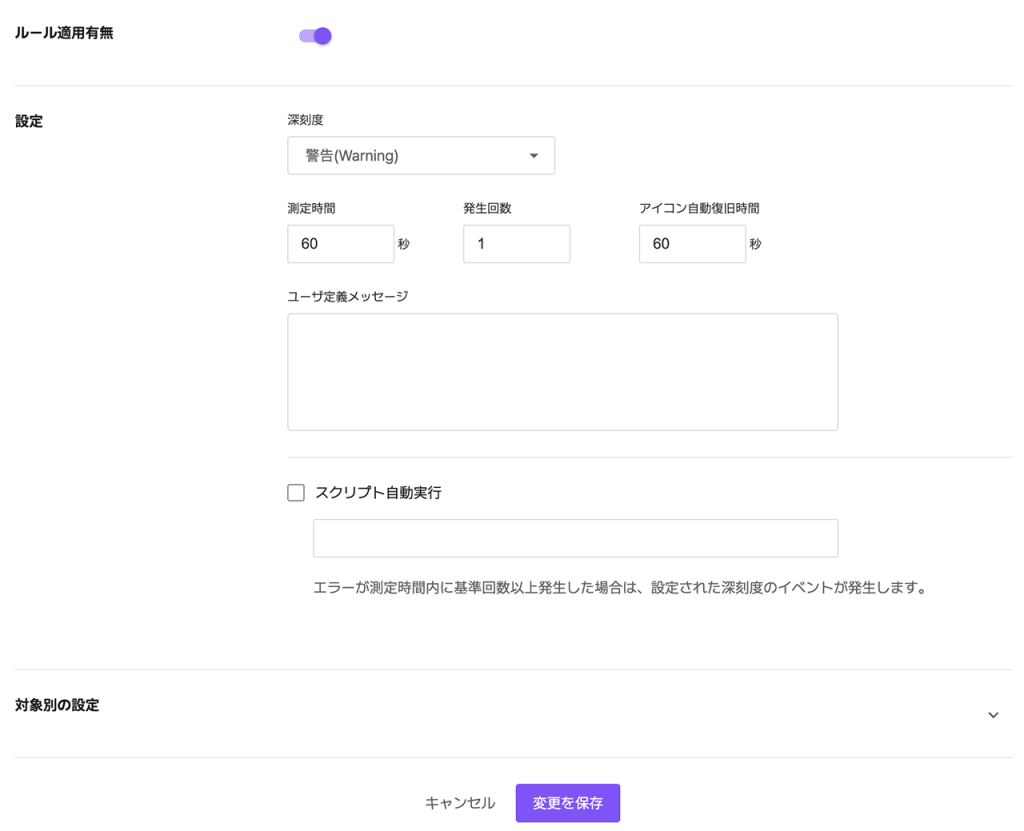
Task: Click the ルール適用有無 label
Action: click(64, 33)
